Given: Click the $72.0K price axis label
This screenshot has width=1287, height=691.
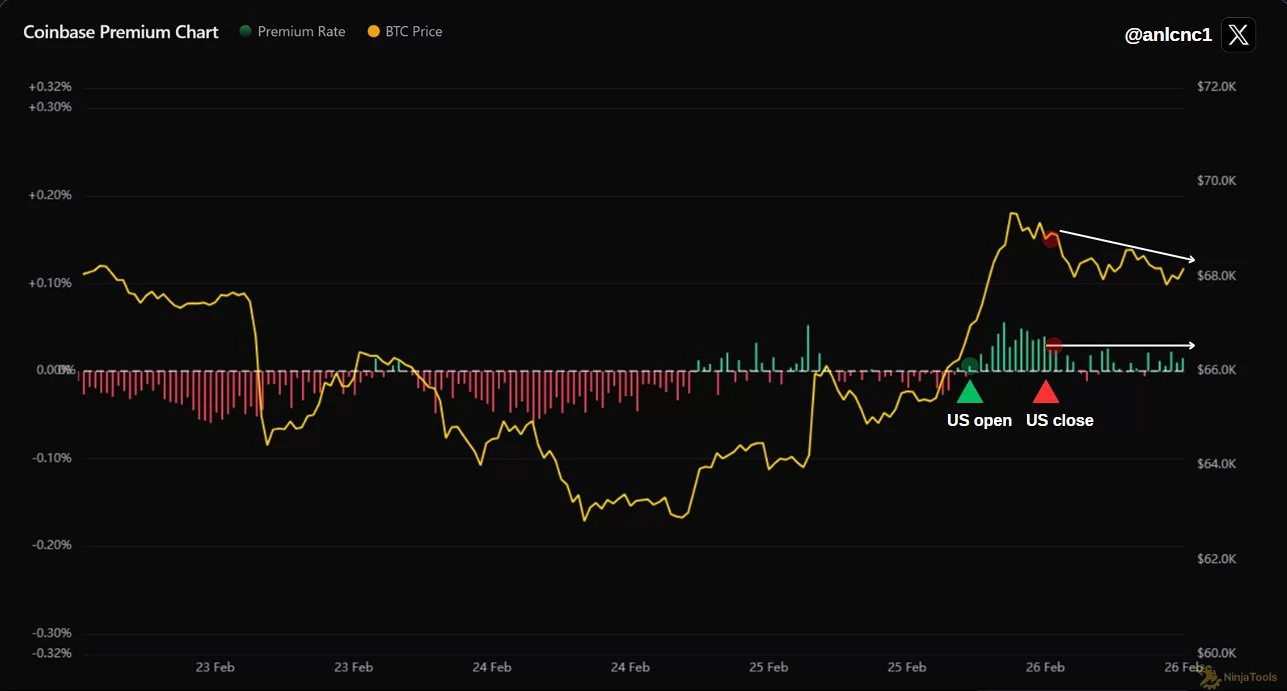Looking at the screenshot, I should (x=1216, y=87).
